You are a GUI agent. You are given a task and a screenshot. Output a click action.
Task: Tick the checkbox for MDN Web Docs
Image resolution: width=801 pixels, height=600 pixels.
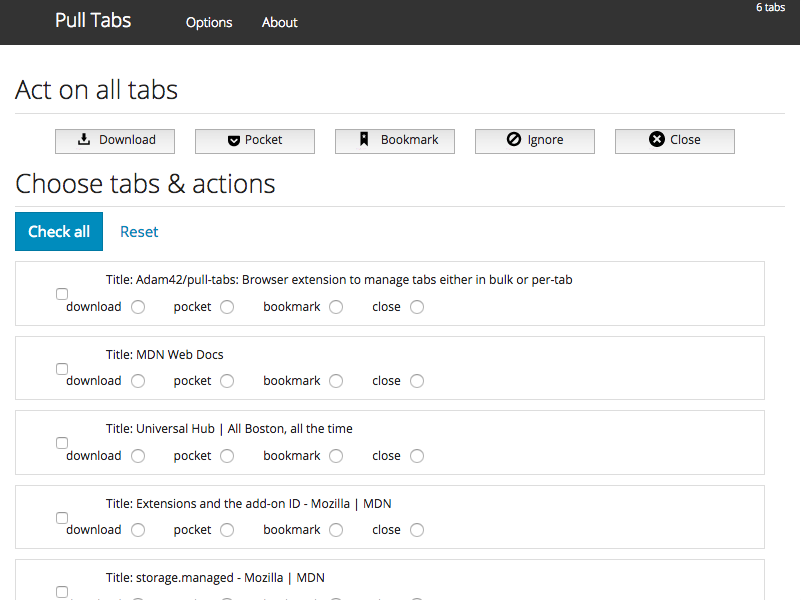62,369
